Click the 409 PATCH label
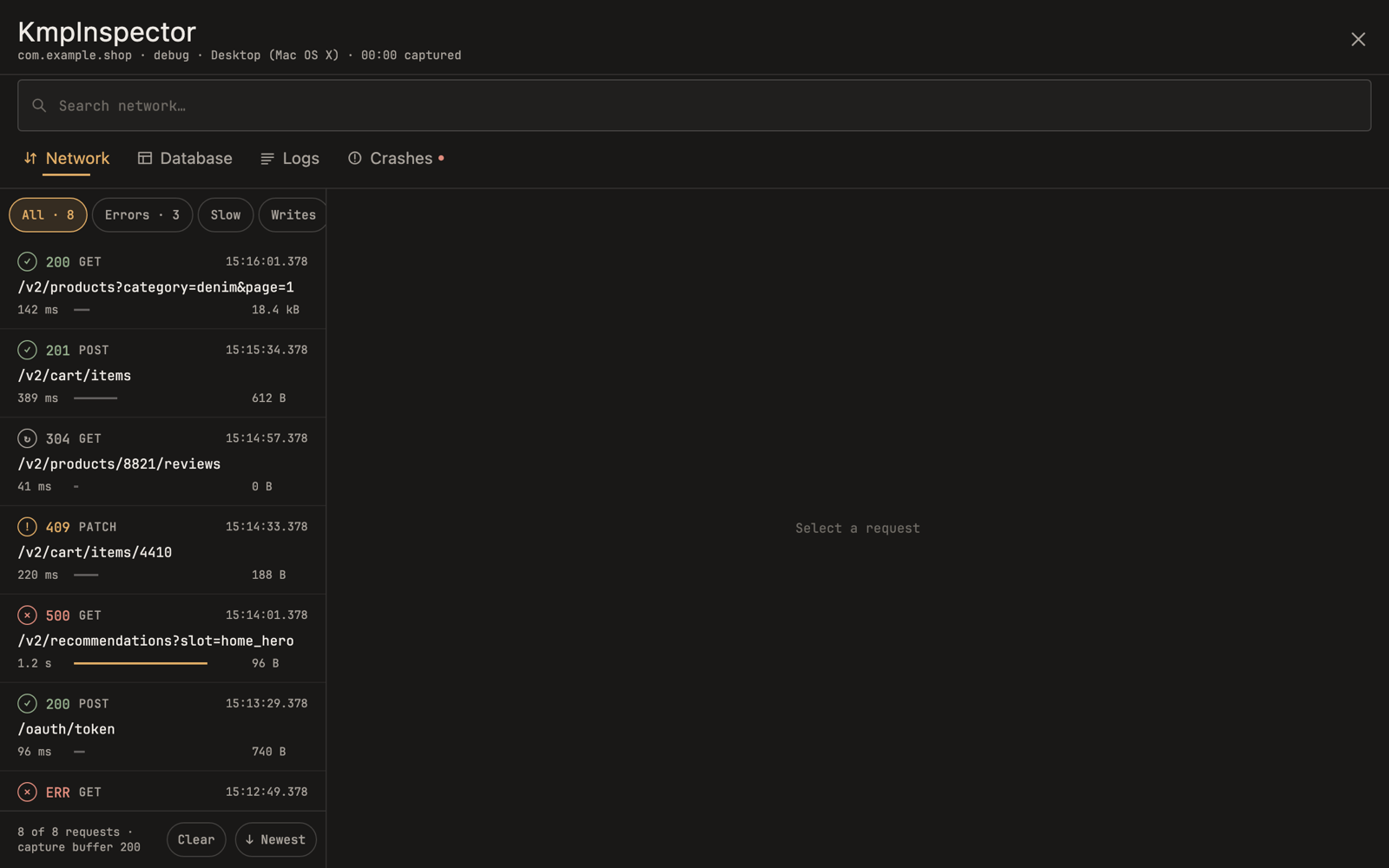 [x=81, y=527]
